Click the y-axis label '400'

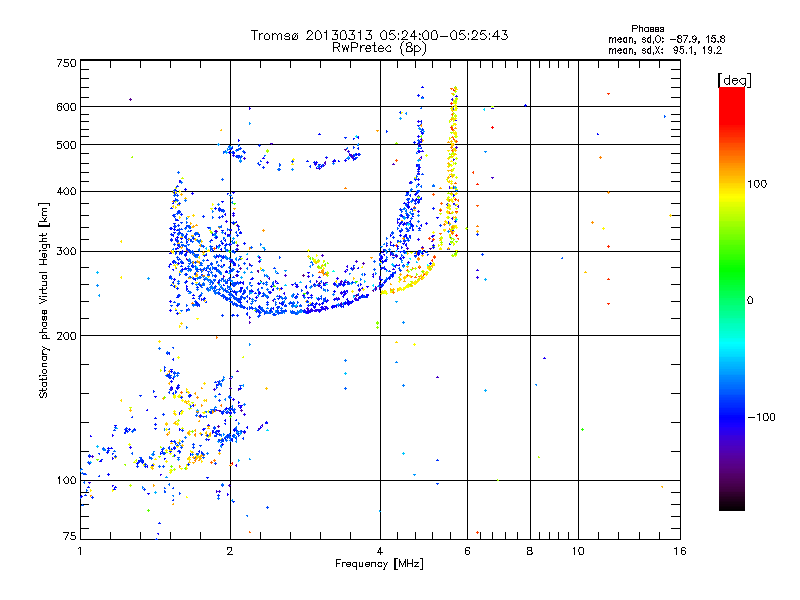point(66,191)
